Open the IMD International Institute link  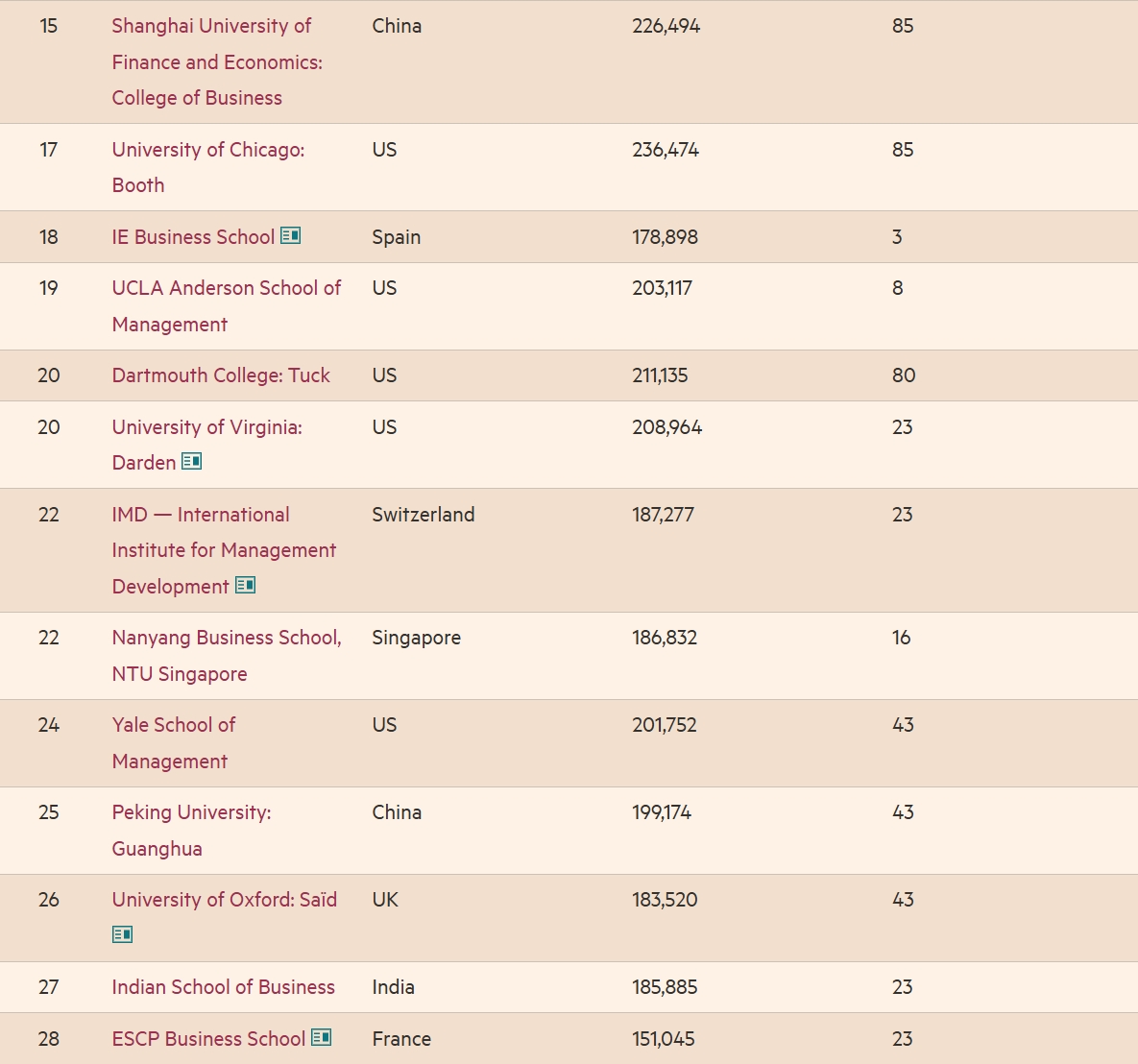tap(224, 550)
